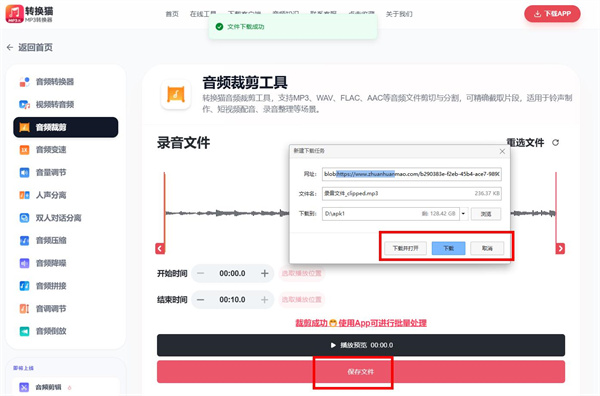Click 选取播放位置 beside 结束时间
Image resolution: width=600 pixels, height=396 pixels.
(302, 299)
